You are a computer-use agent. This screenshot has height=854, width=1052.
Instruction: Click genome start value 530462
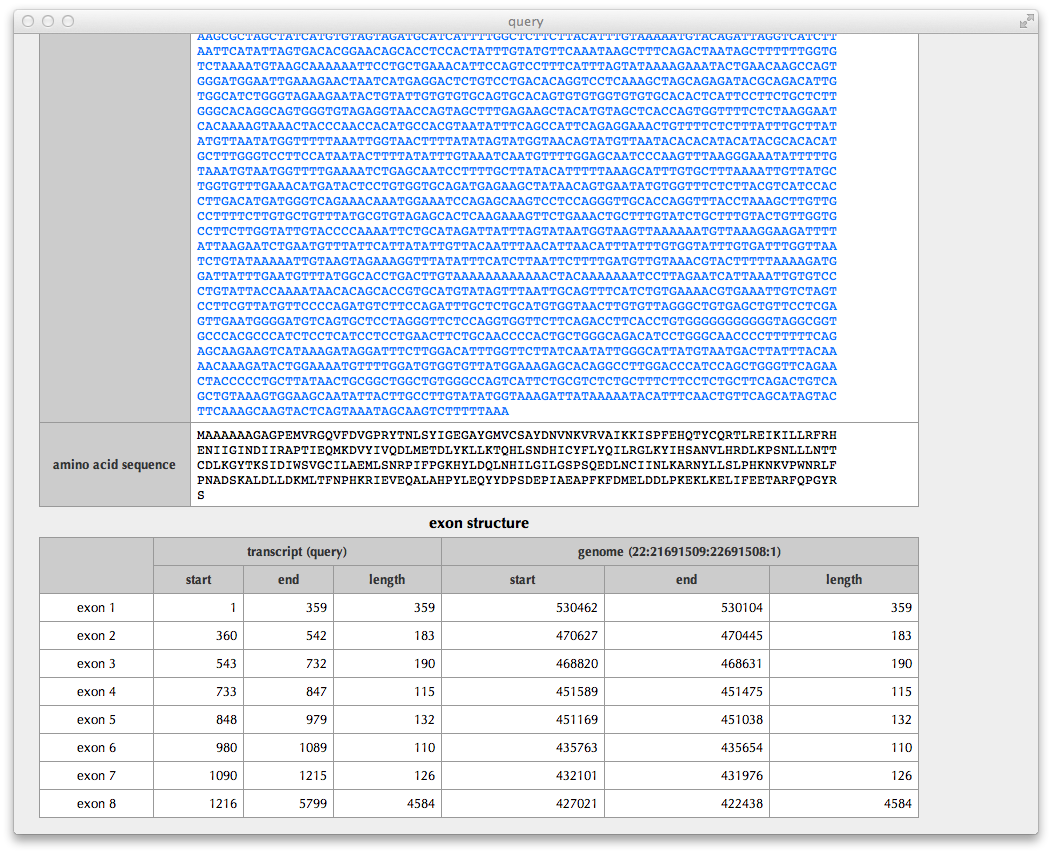[576, 608]
